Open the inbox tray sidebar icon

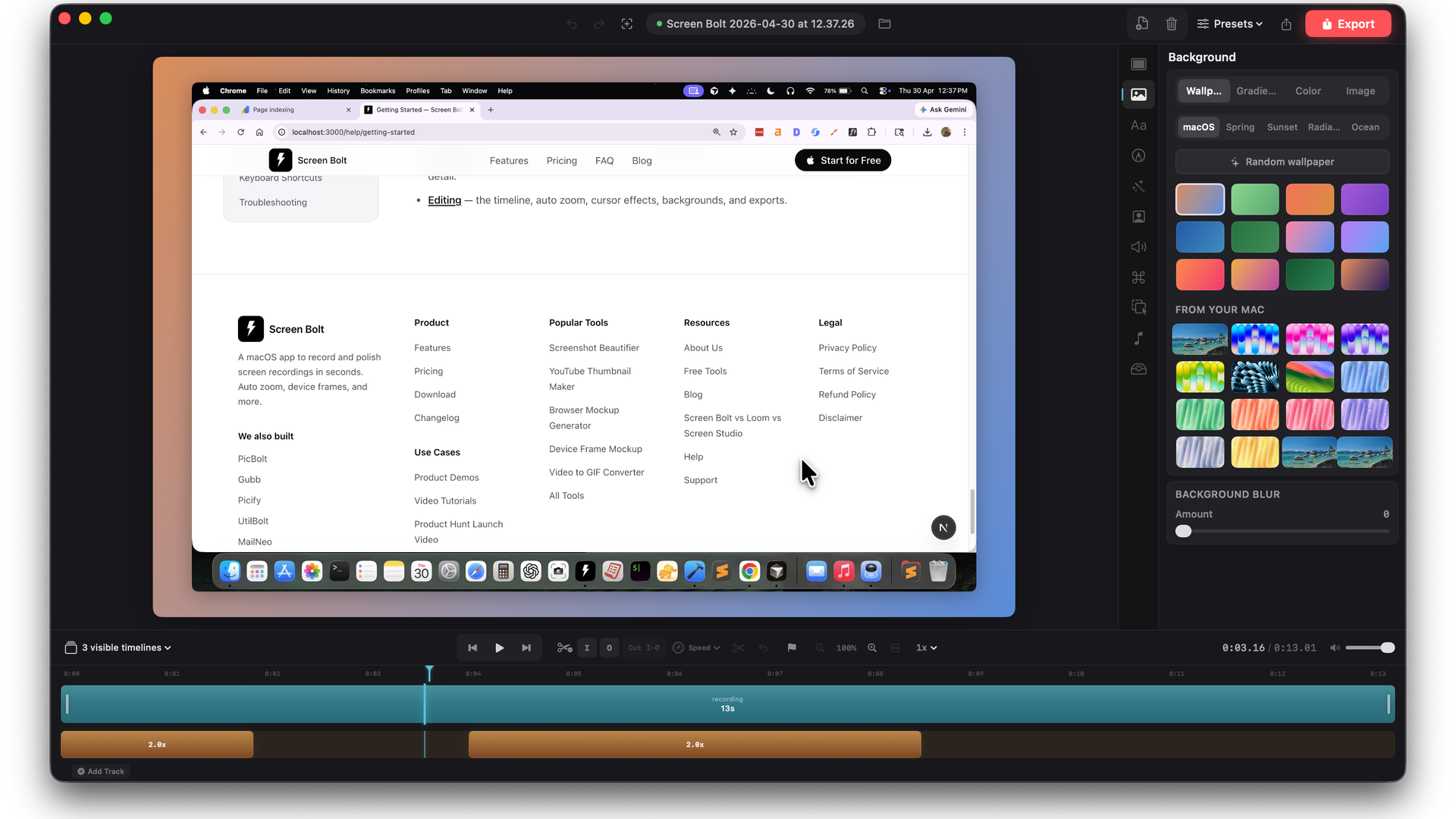(1138, 369)
